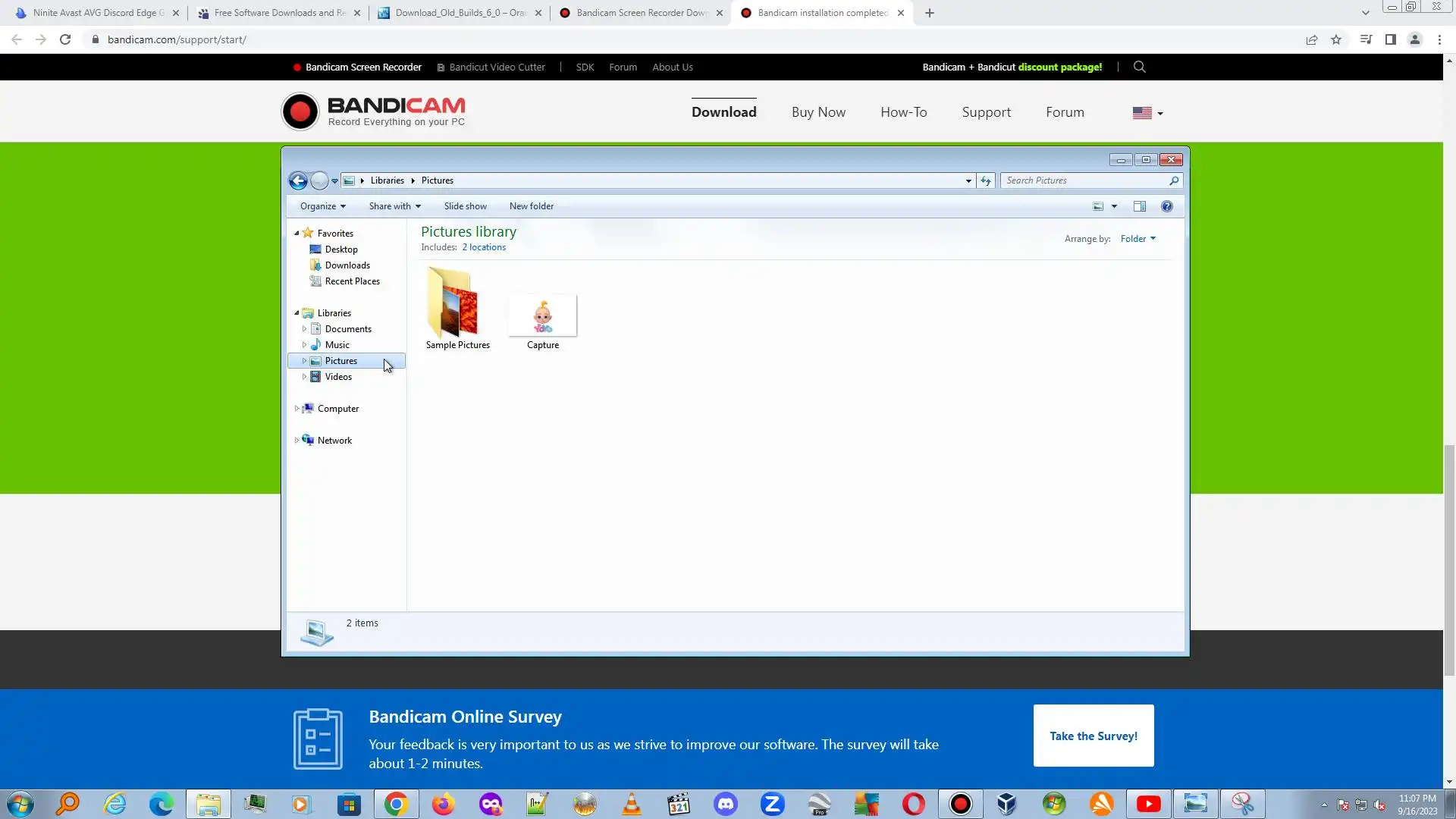Click Buy Now in navigation menu
Screen dimensions: 1456x819
click(x=818, y=112)
